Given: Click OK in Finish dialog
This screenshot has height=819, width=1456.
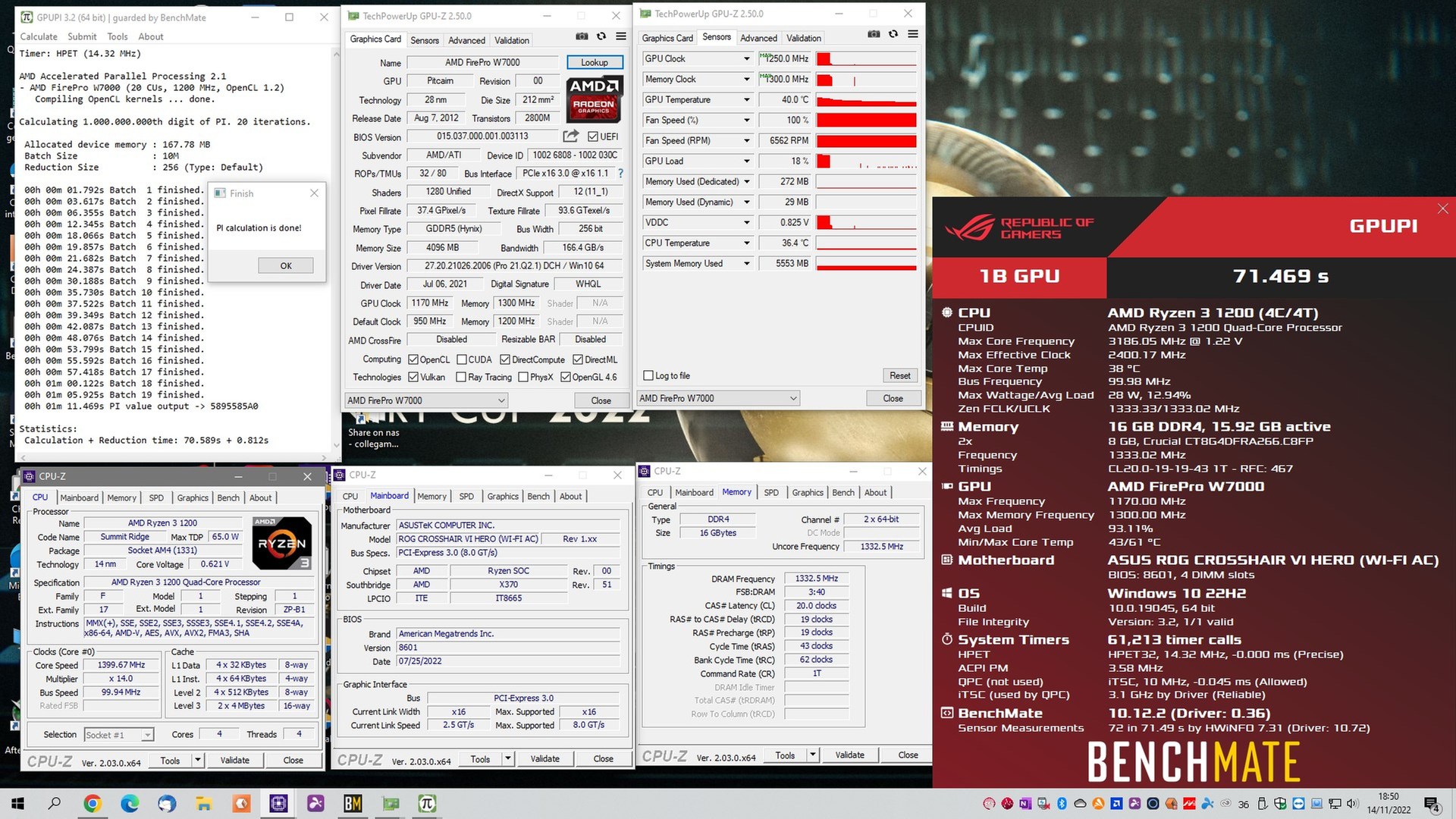Looking at the screenshot, I should tap(286, 265).
